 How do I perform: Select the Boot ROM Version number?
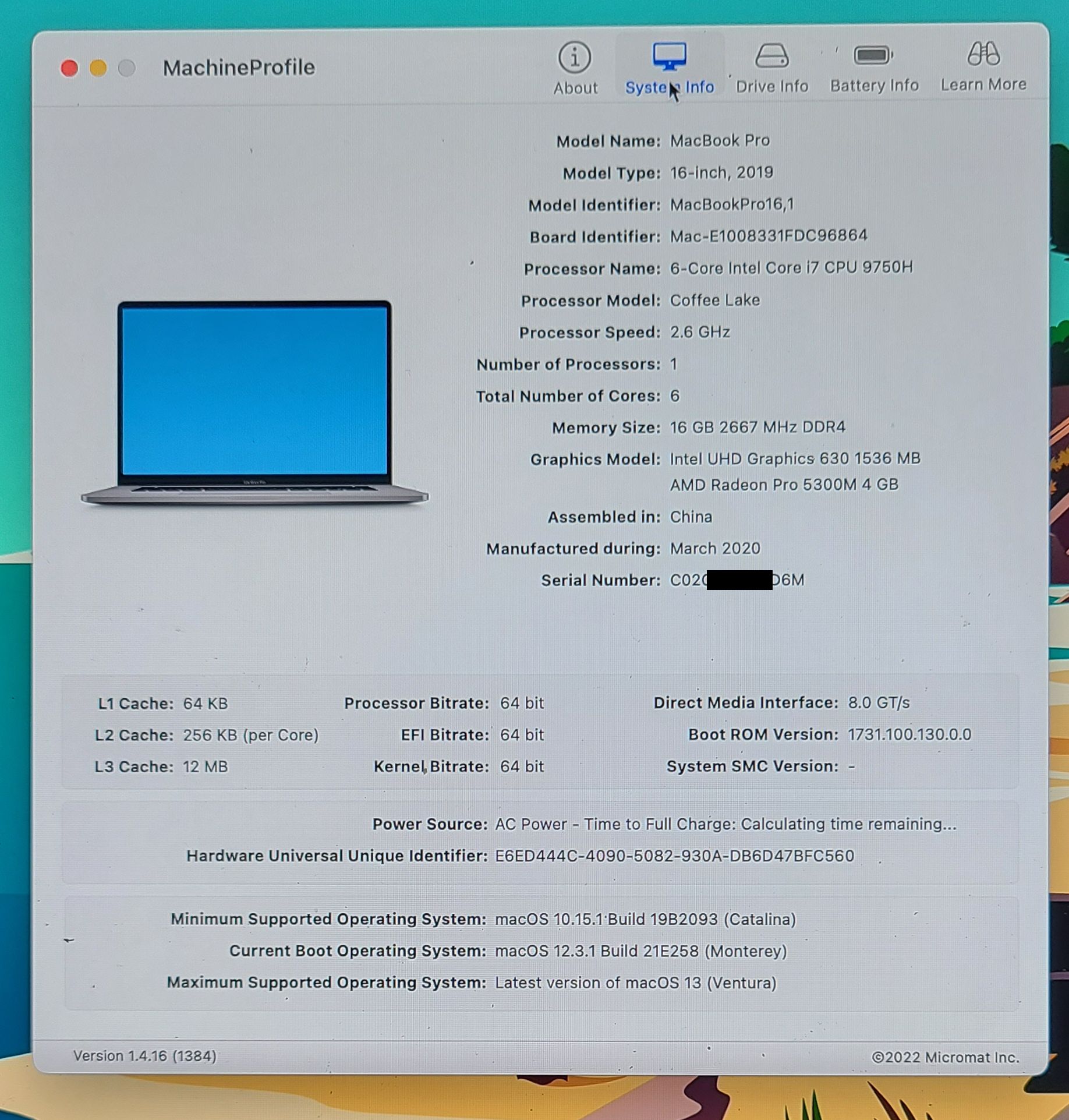tap(909, 734)
